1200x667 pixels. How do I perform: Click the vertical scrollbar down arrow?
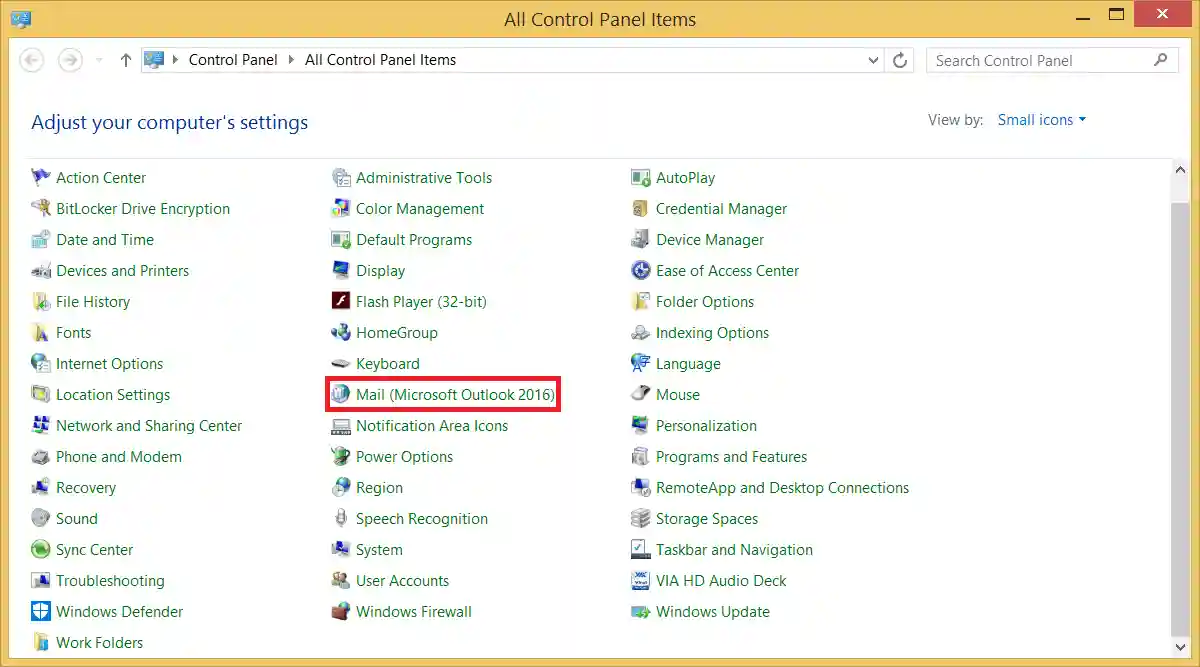[1179, 645]
